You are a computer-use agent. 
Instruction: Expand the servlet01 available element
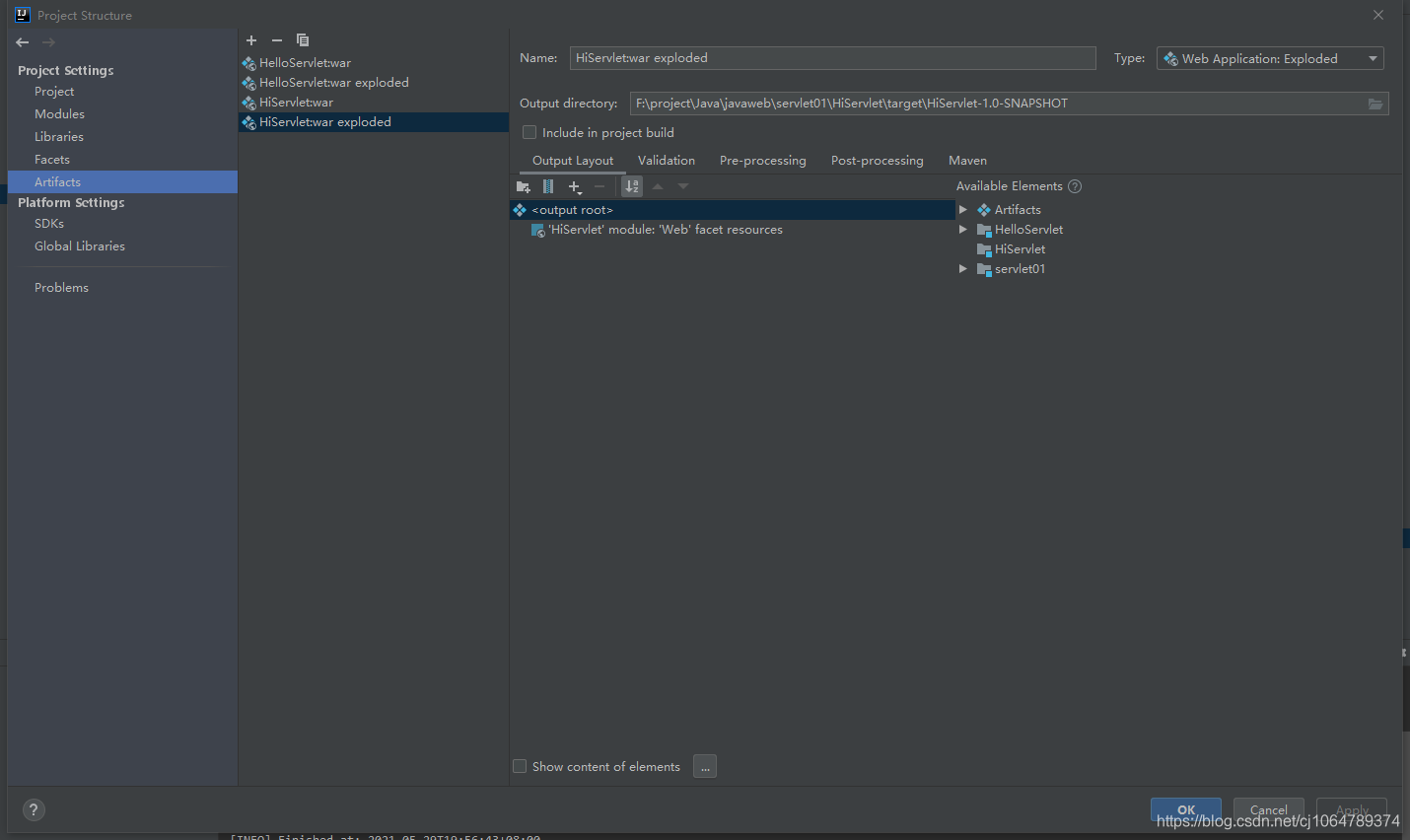[963, 269]
